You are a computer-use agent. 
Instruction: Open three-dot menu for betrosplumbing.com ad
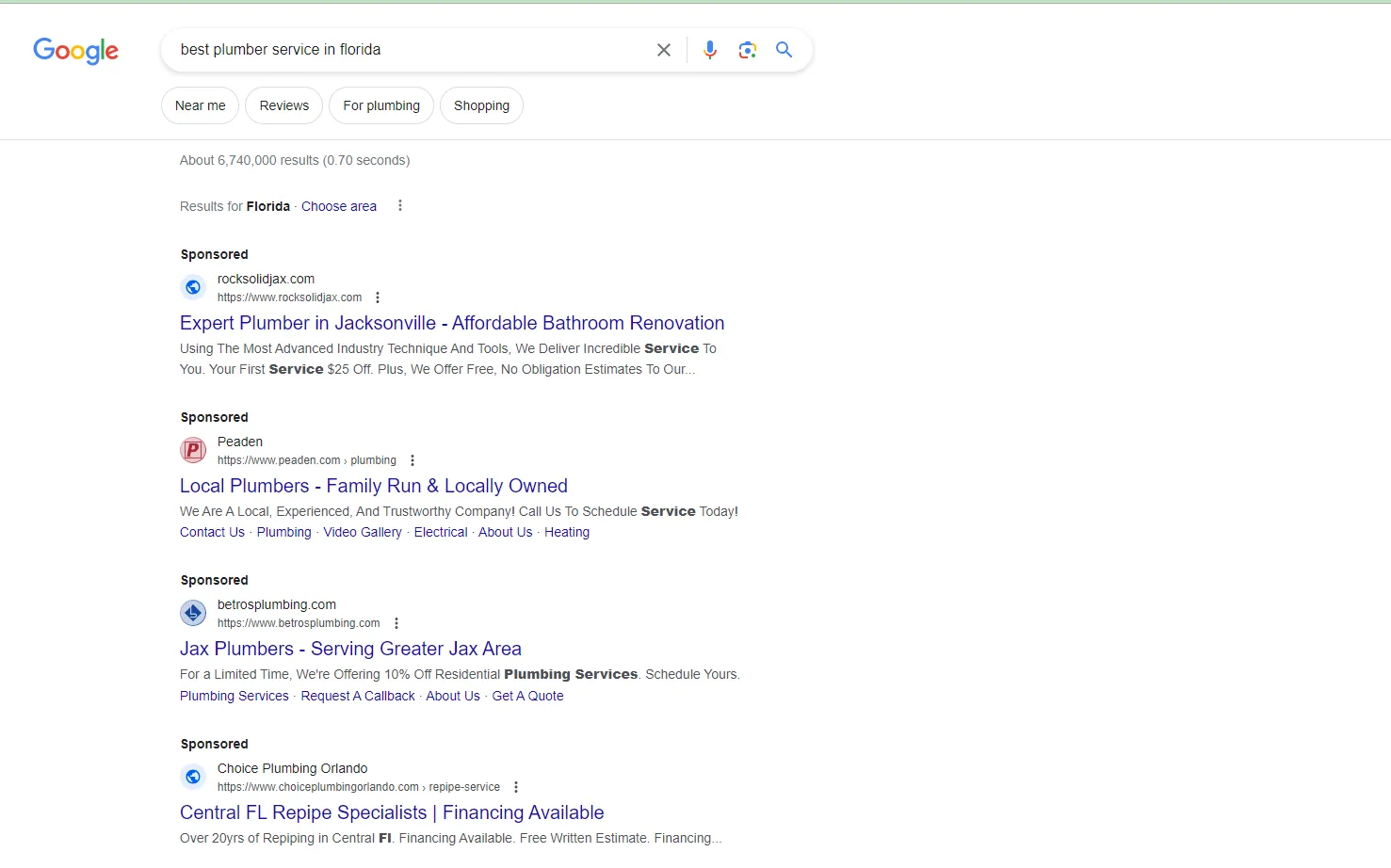396,623
